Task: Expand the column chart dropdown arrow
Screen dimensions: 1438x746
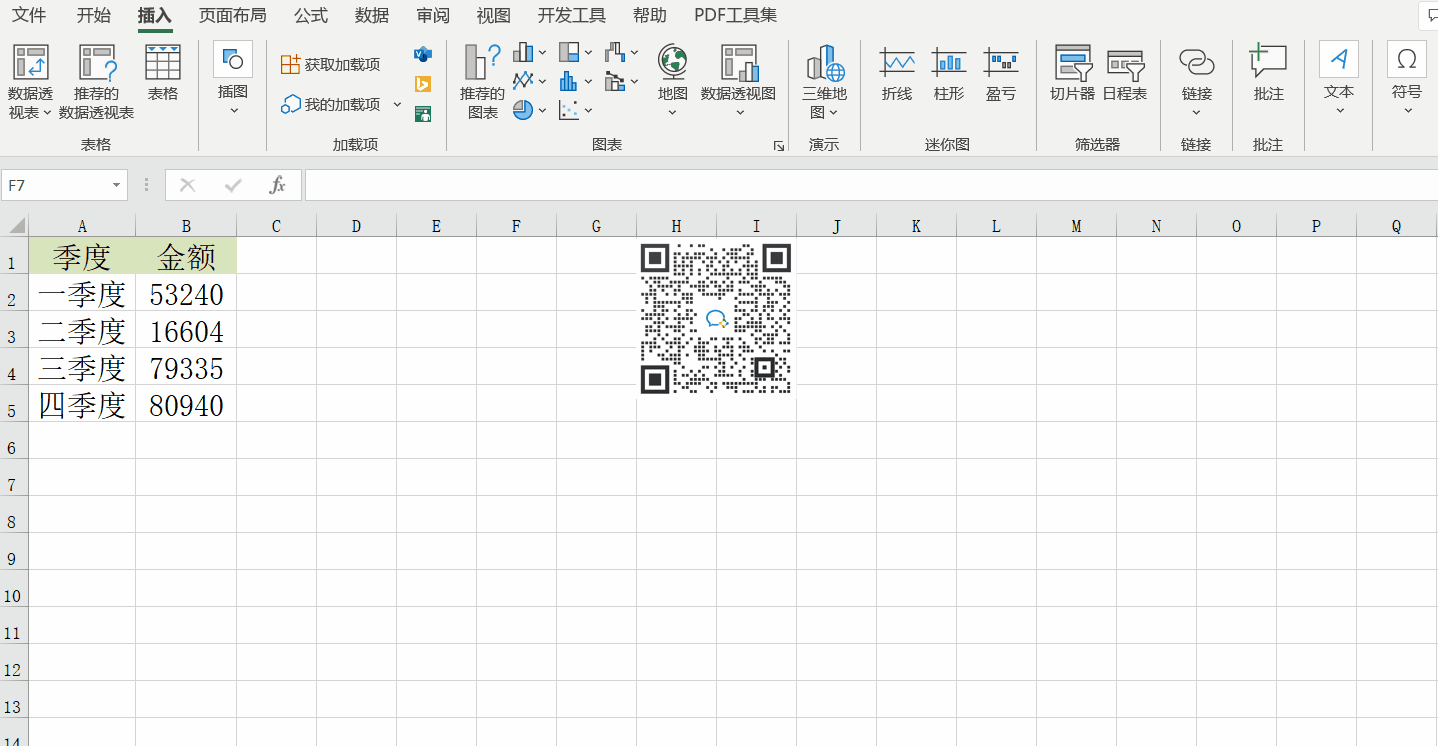Action: (543, 52)
